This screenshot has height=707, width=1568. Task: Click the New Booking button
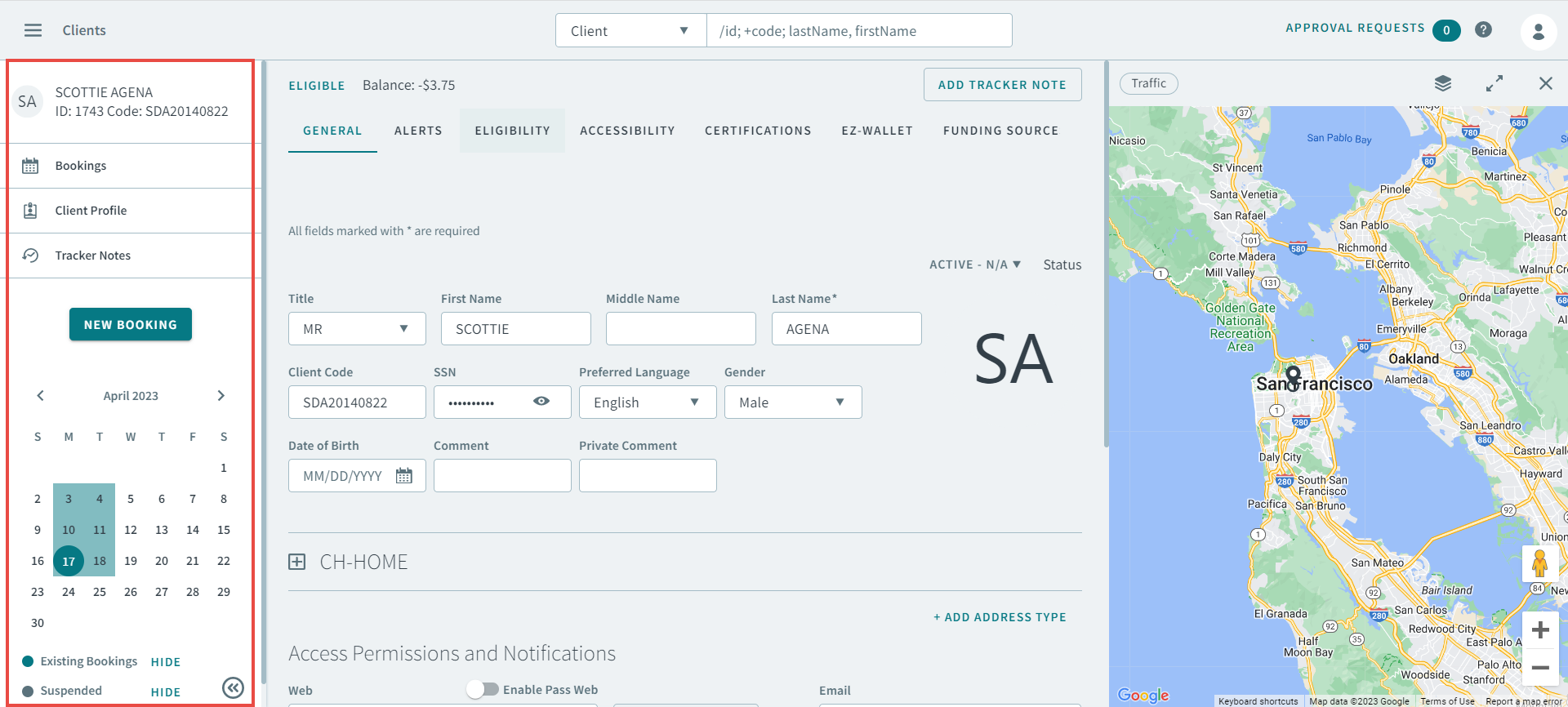point(131,324)
